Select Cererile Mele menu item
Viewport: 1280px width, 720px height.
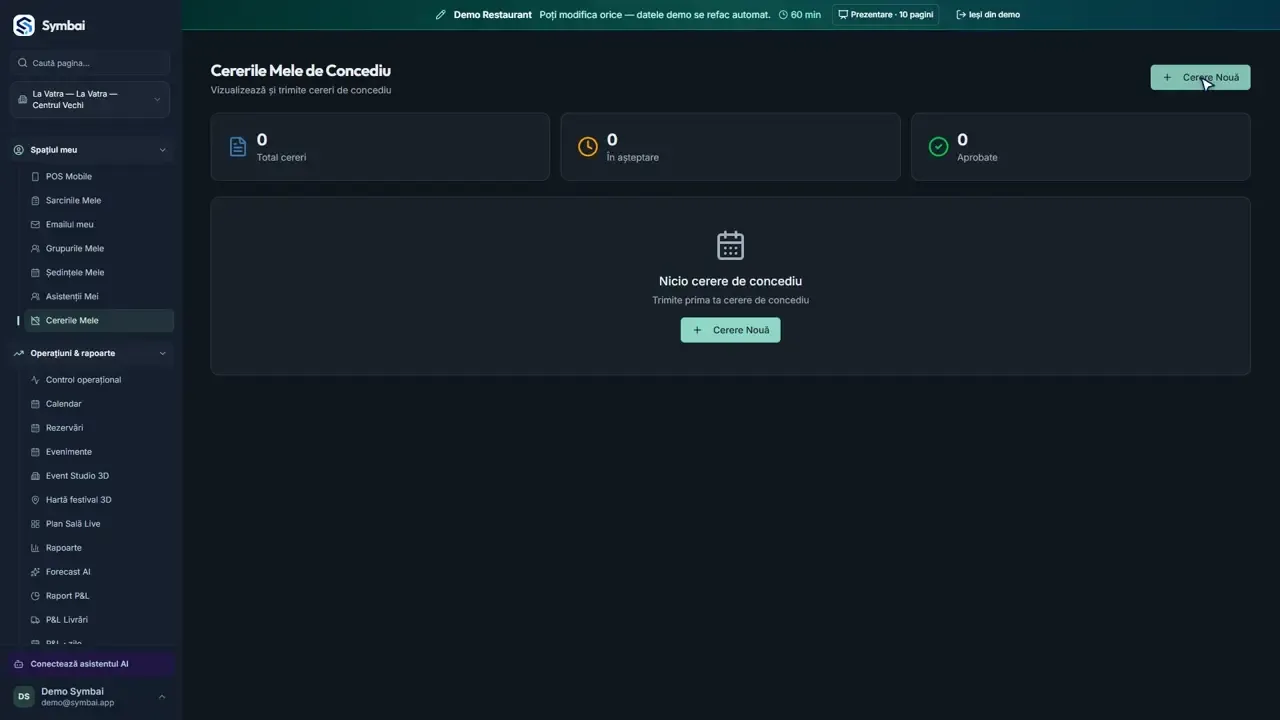[x=99, y=321]
